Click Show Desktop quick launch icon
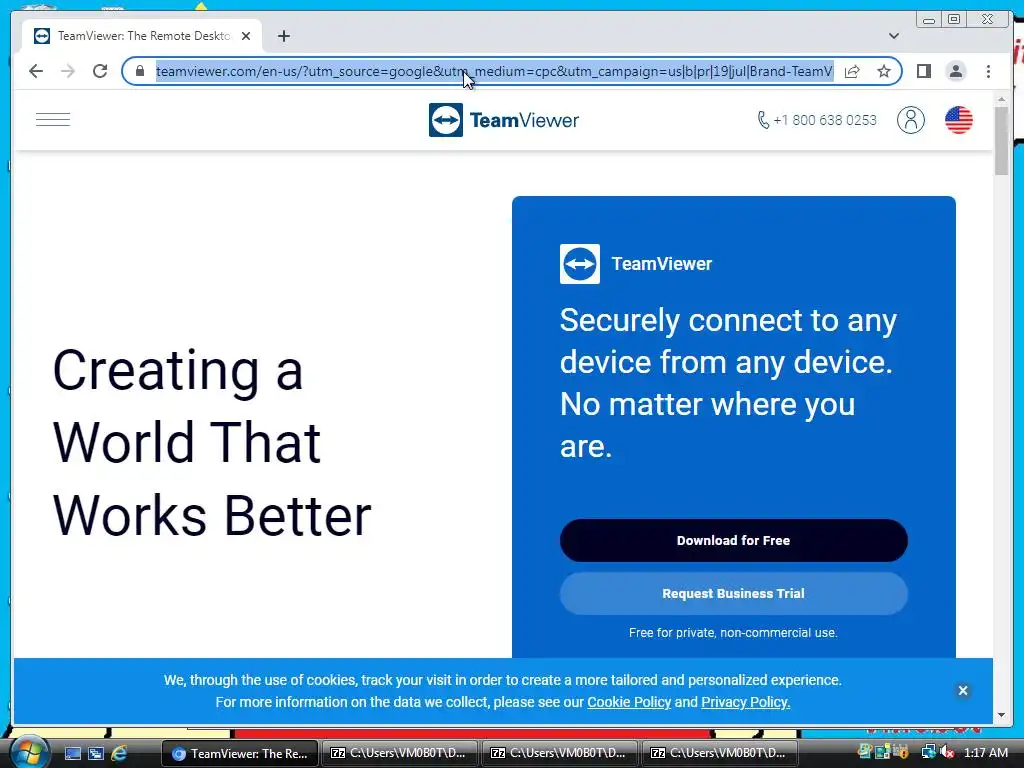 click(72, 753)
